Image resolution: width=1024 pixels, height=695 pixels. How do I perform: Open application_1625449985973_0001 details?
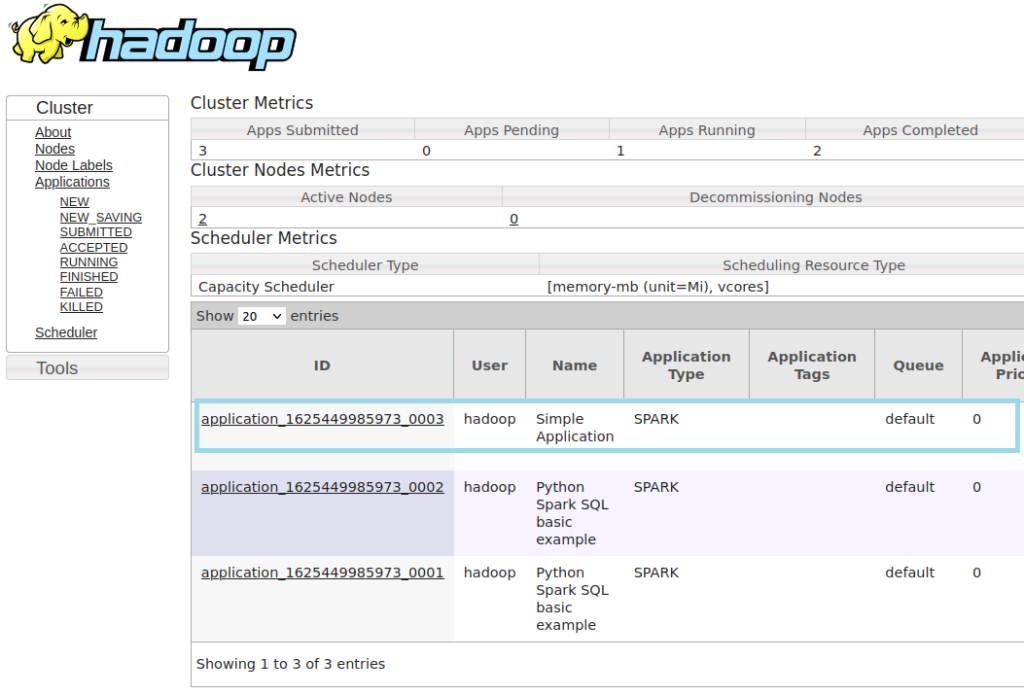pyautogui.click(x=322, y=573)
